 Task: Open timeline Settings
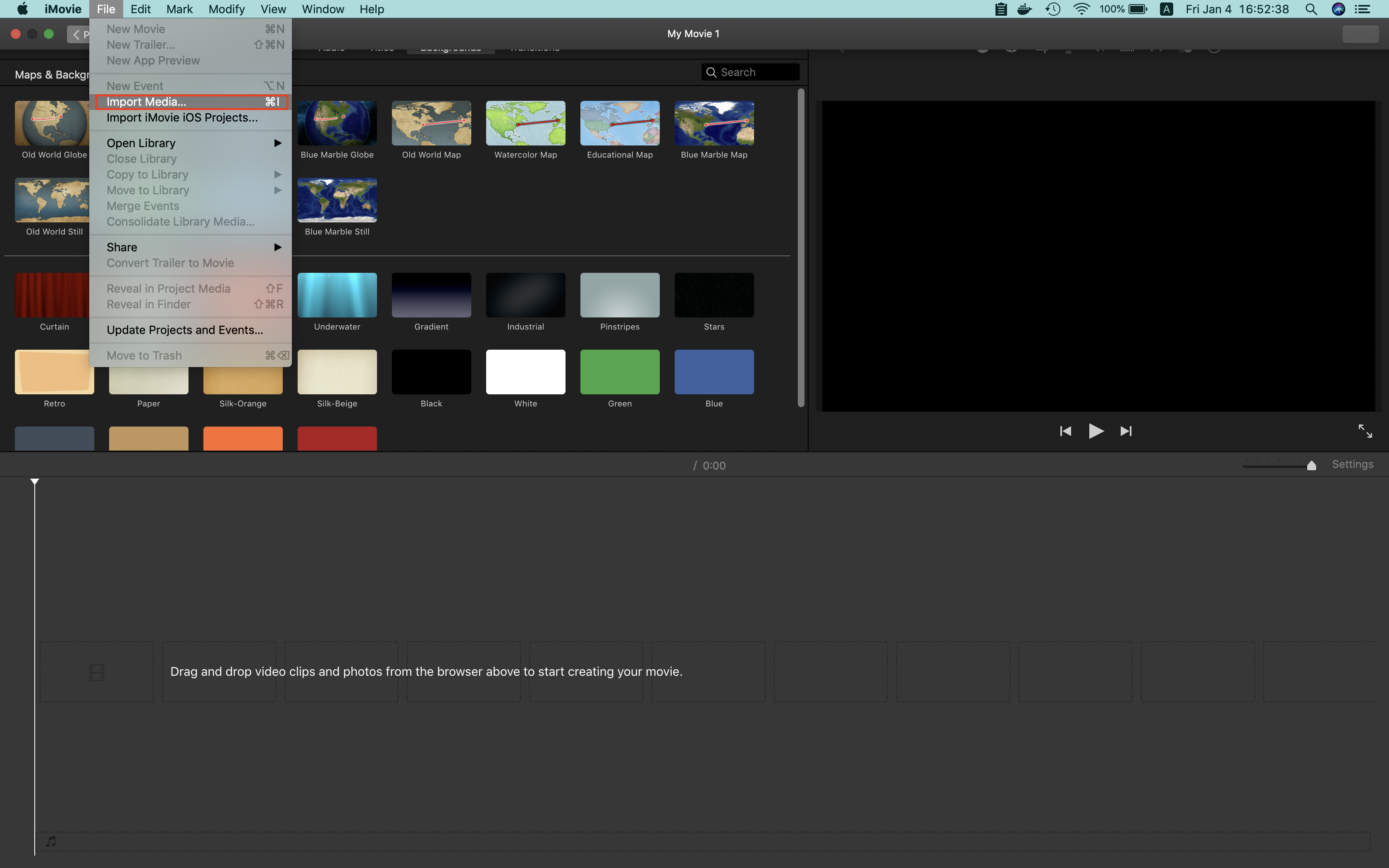click(x=1352, y=465)
